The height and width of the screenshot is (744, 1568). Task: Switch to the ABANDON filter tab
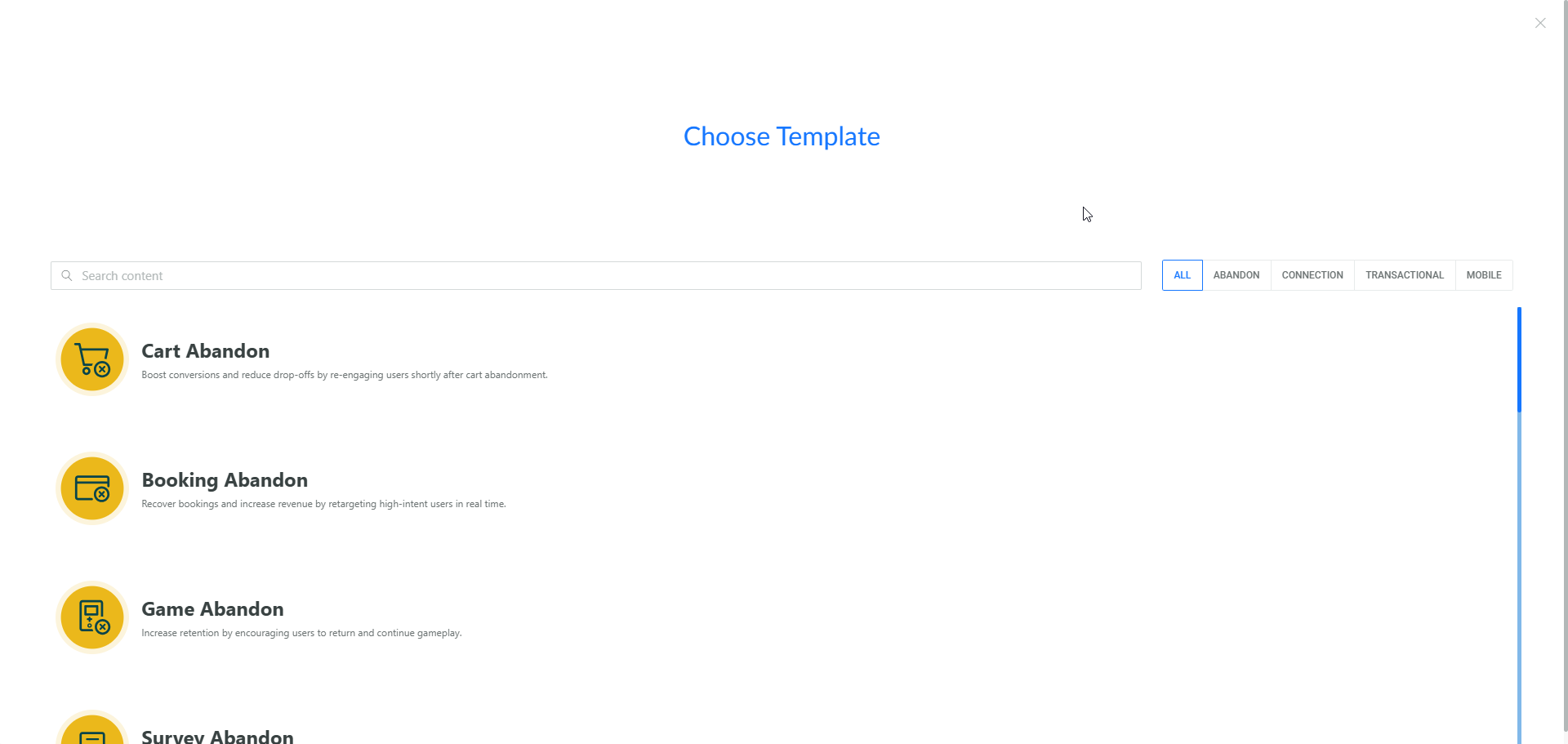coord(1236,275)
